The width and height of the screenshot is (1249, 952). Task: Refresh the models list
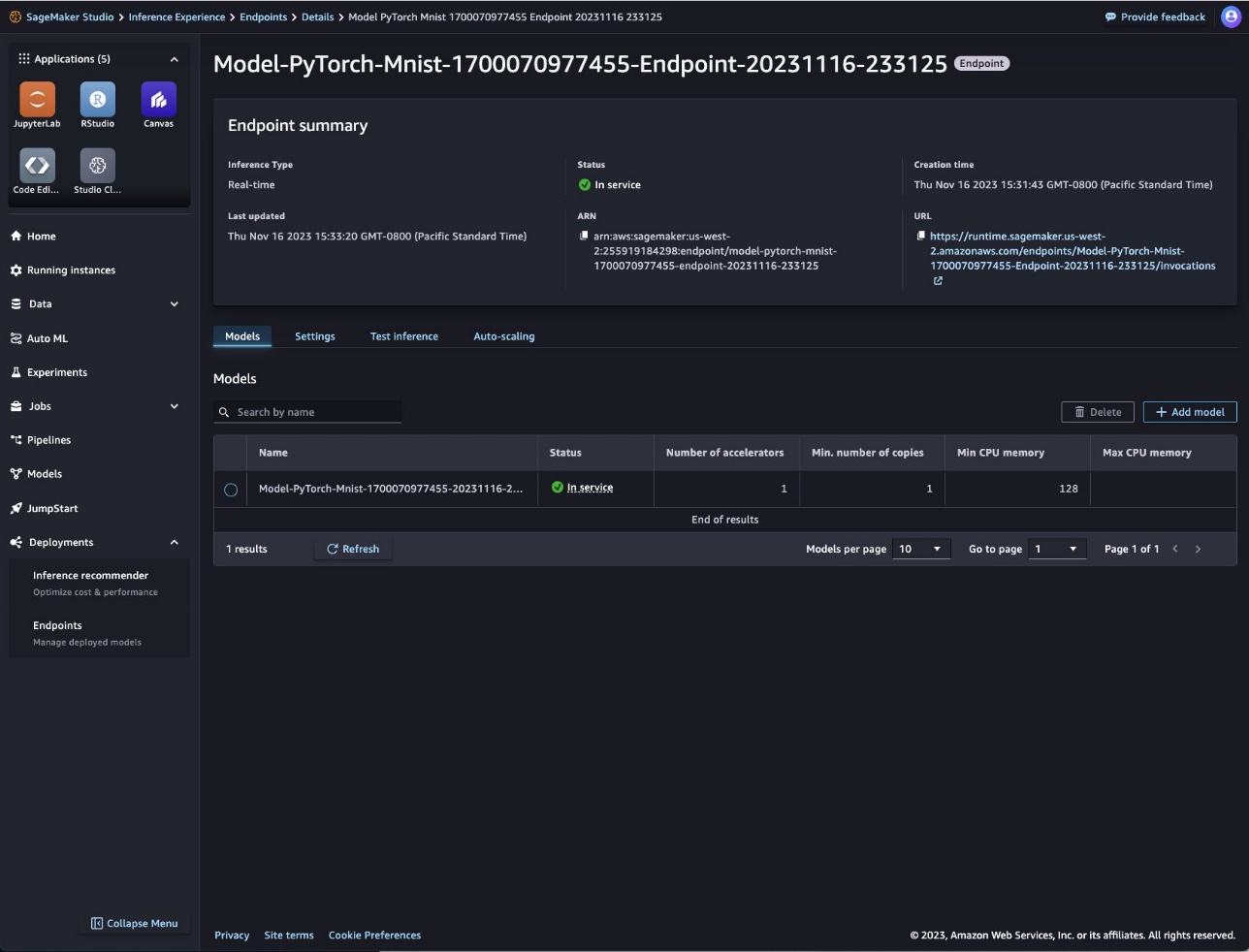pyautogui.click(x=353, y=549)
